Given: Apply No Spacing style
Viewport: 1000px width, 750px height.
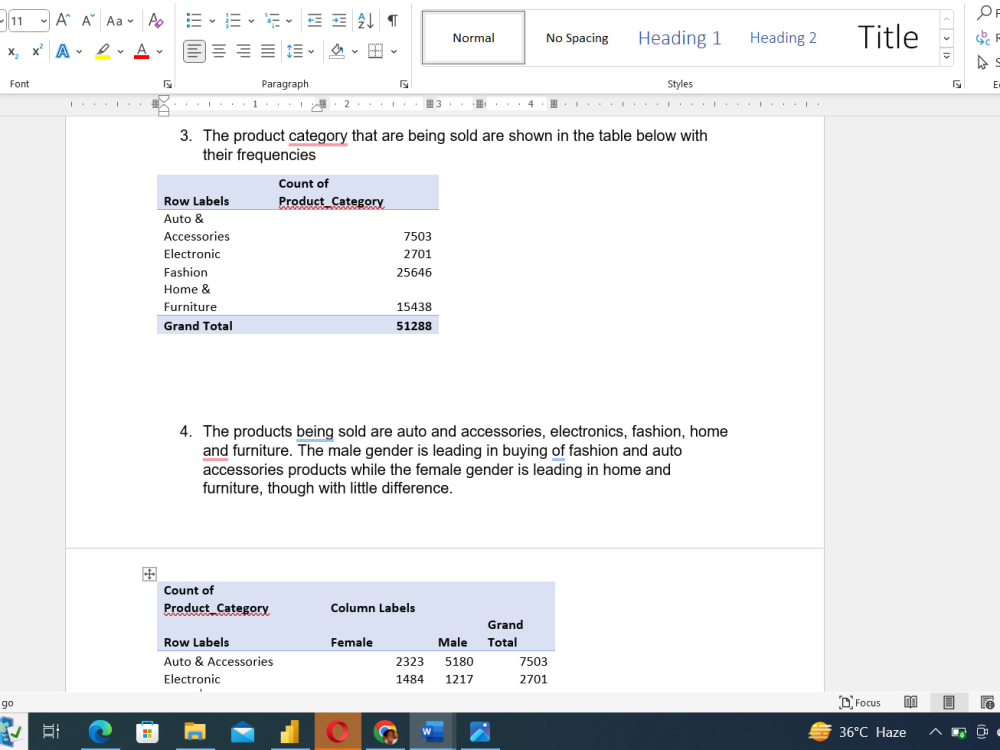Looking at the screenshot, I should coord(577,38).
